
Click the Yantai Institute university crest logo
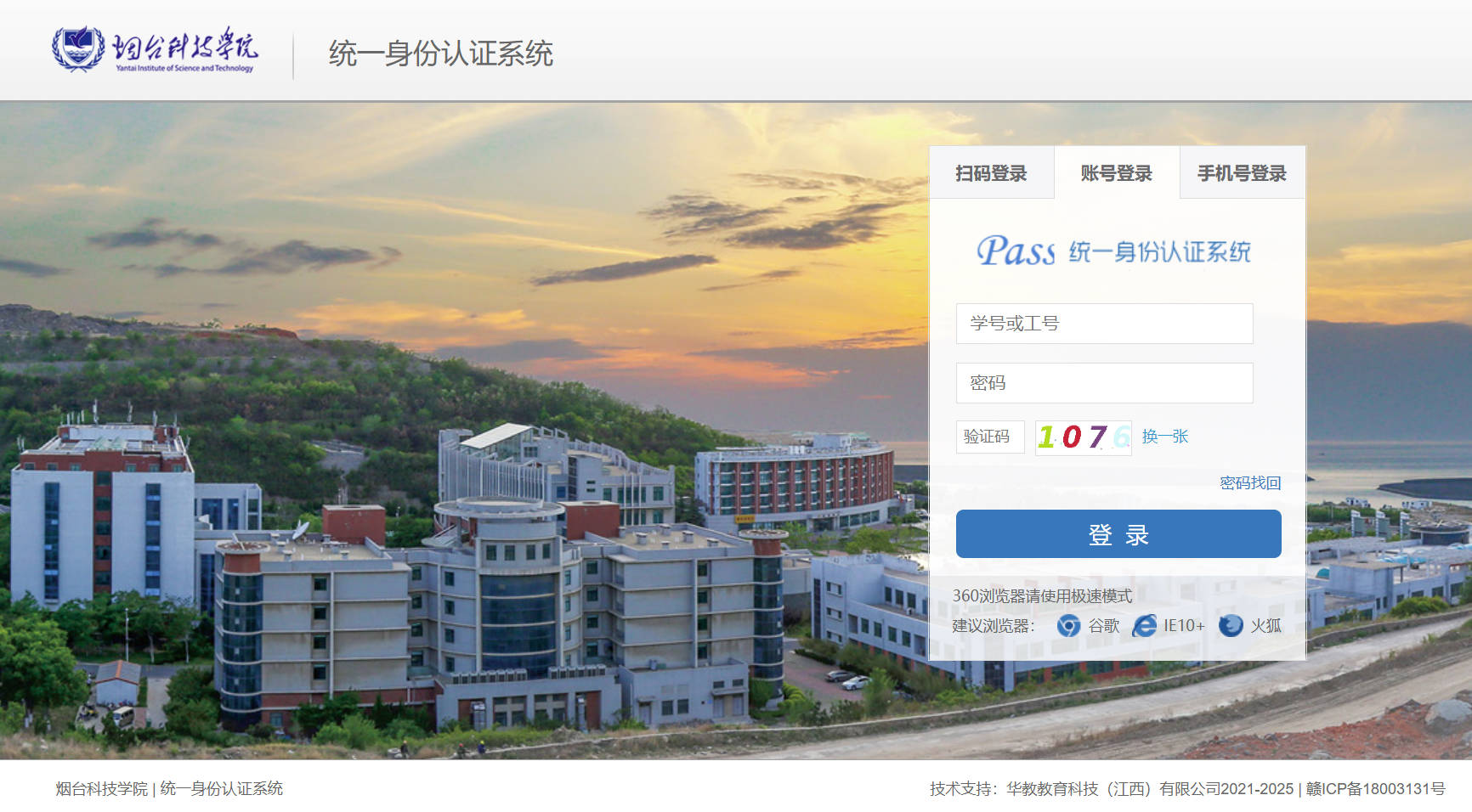78,48
